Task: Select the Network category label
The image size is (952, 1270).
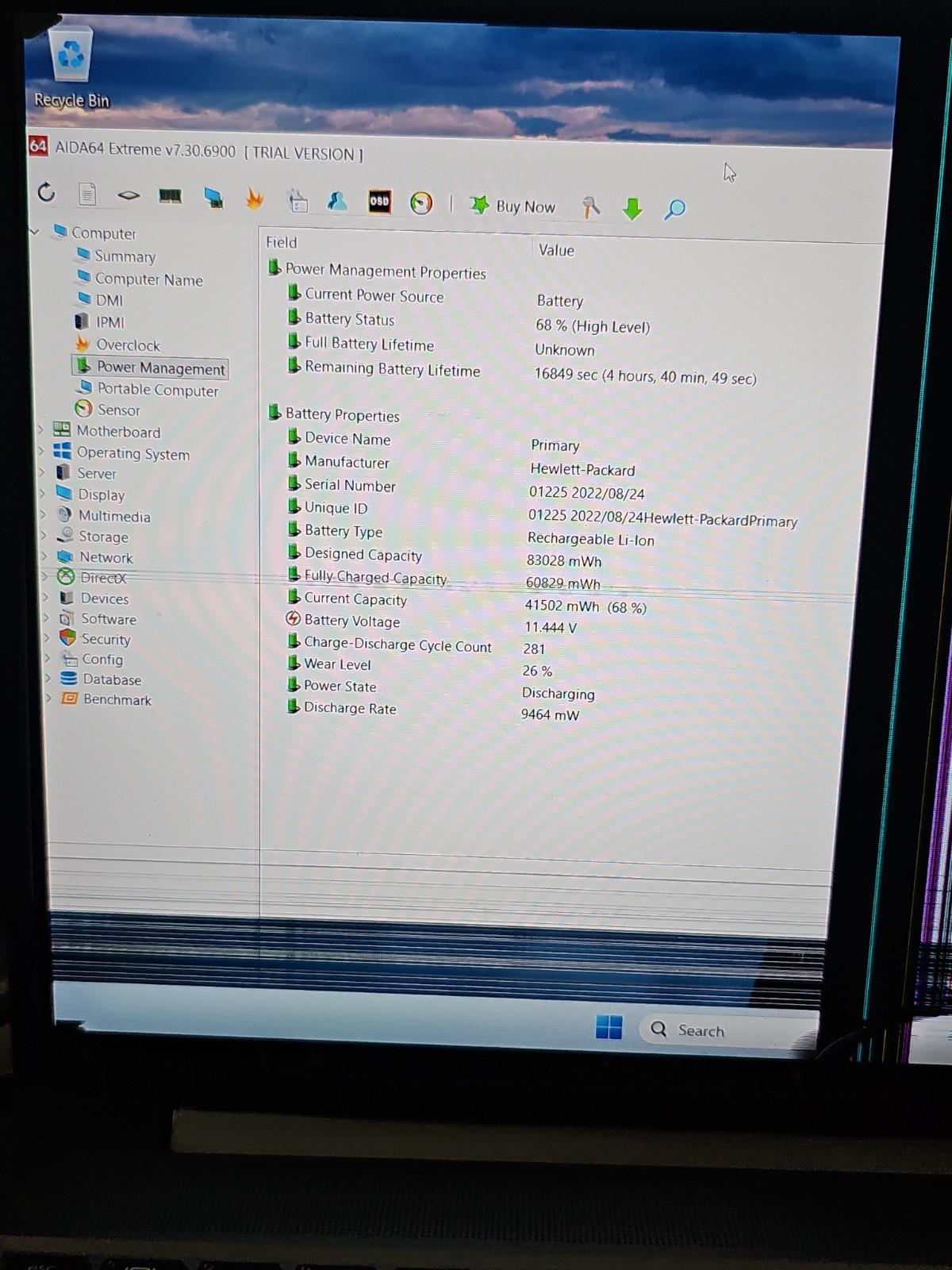Action: (106, 557)
